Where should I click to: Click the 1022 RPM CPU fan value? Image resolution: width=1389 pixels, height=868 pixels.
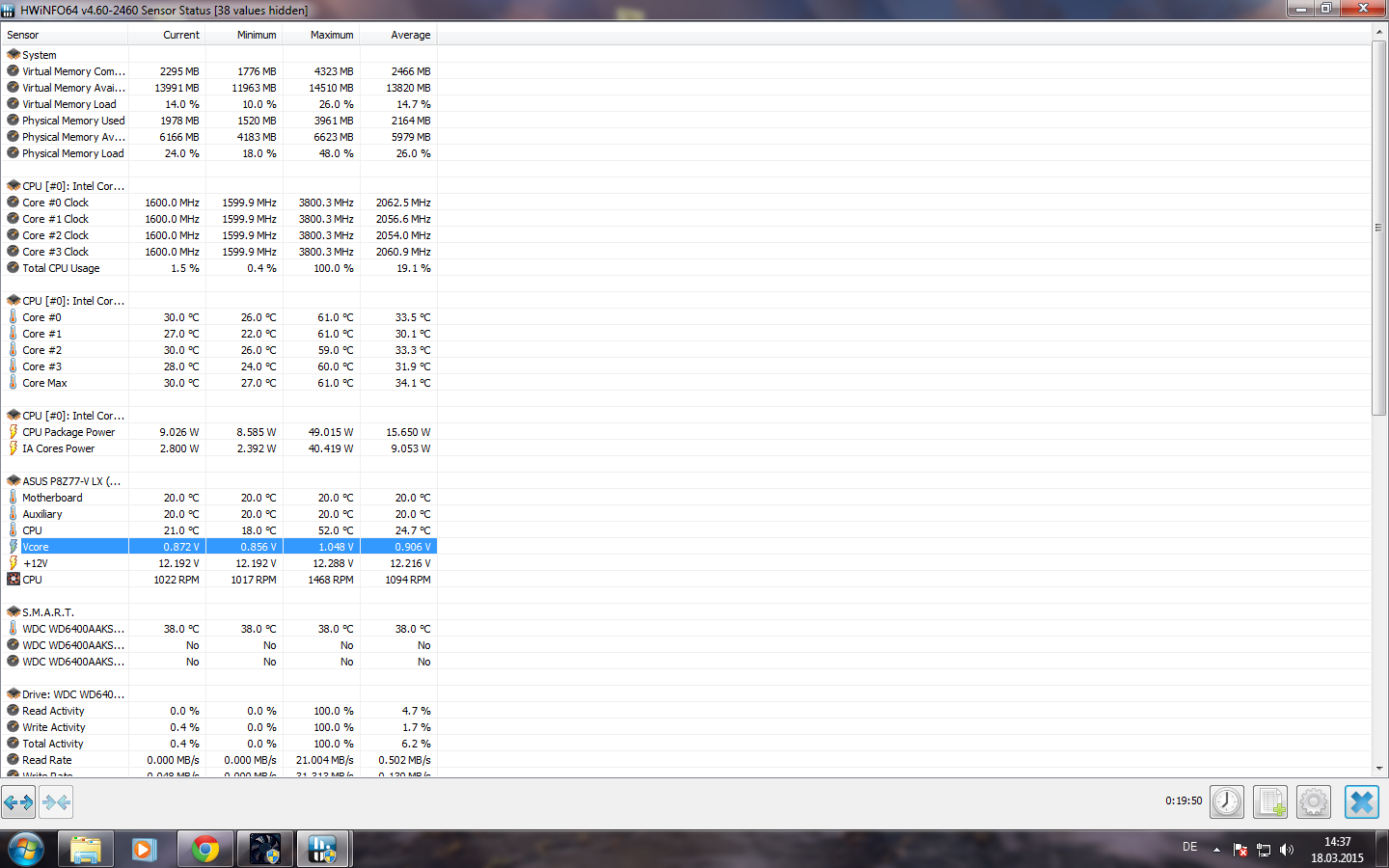177,580
